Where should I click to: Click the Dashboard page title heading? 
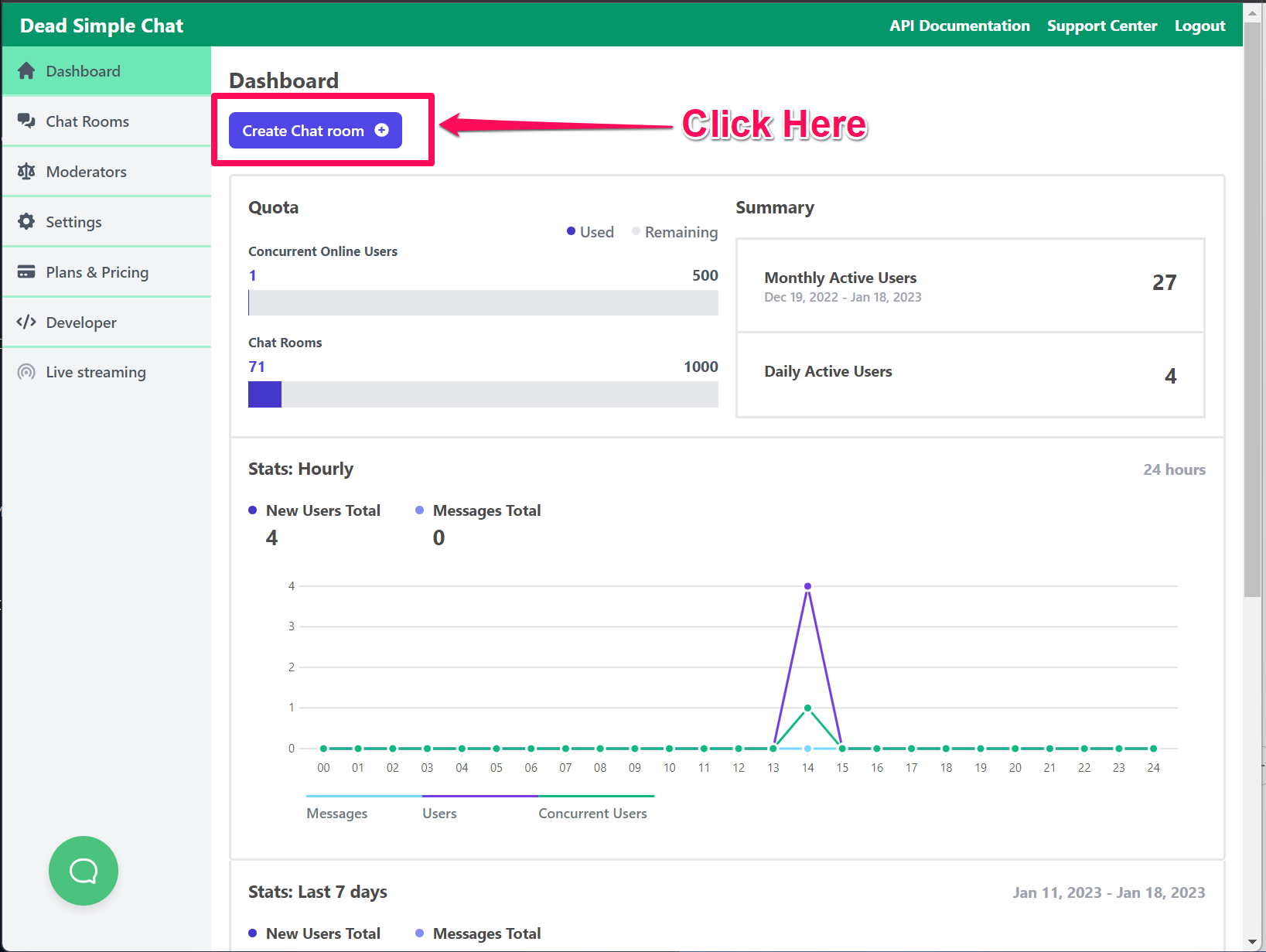click(284, 80)
